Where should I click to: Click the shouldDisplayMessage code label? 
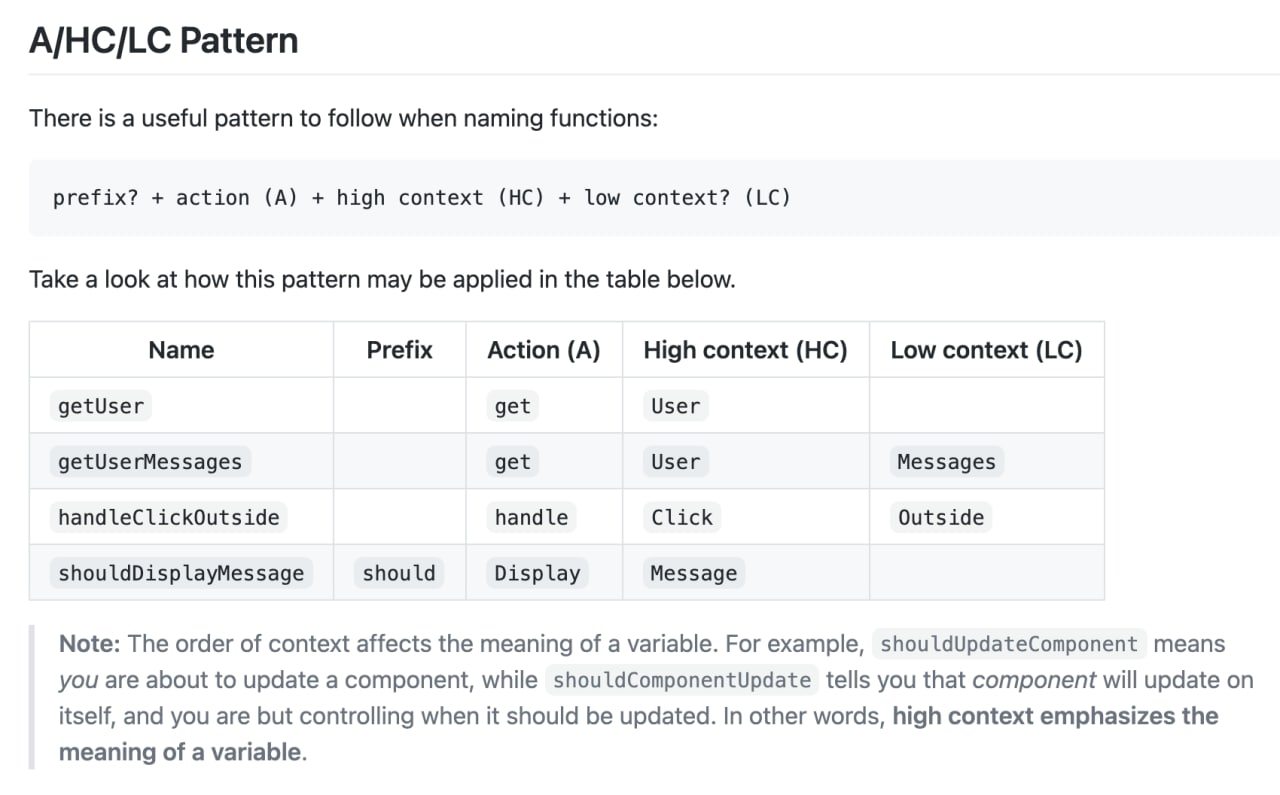(x=181, y=573)
